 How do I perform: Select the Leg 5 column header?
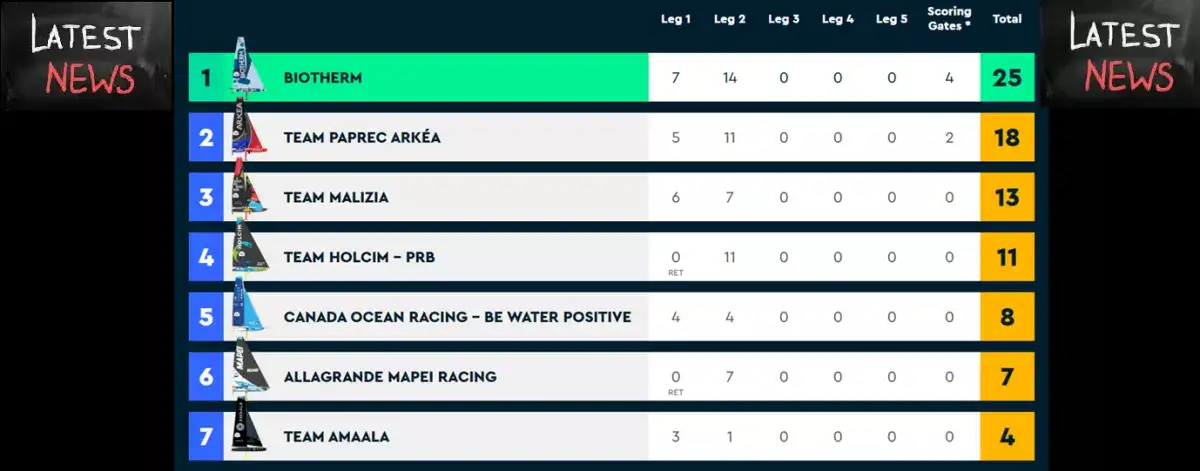891,19
